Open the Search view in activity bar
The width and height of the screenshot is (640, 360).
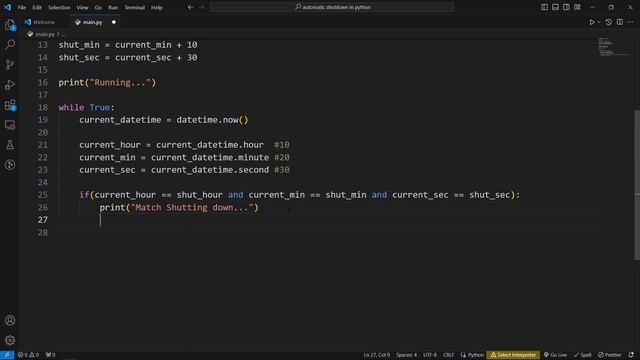10,44
